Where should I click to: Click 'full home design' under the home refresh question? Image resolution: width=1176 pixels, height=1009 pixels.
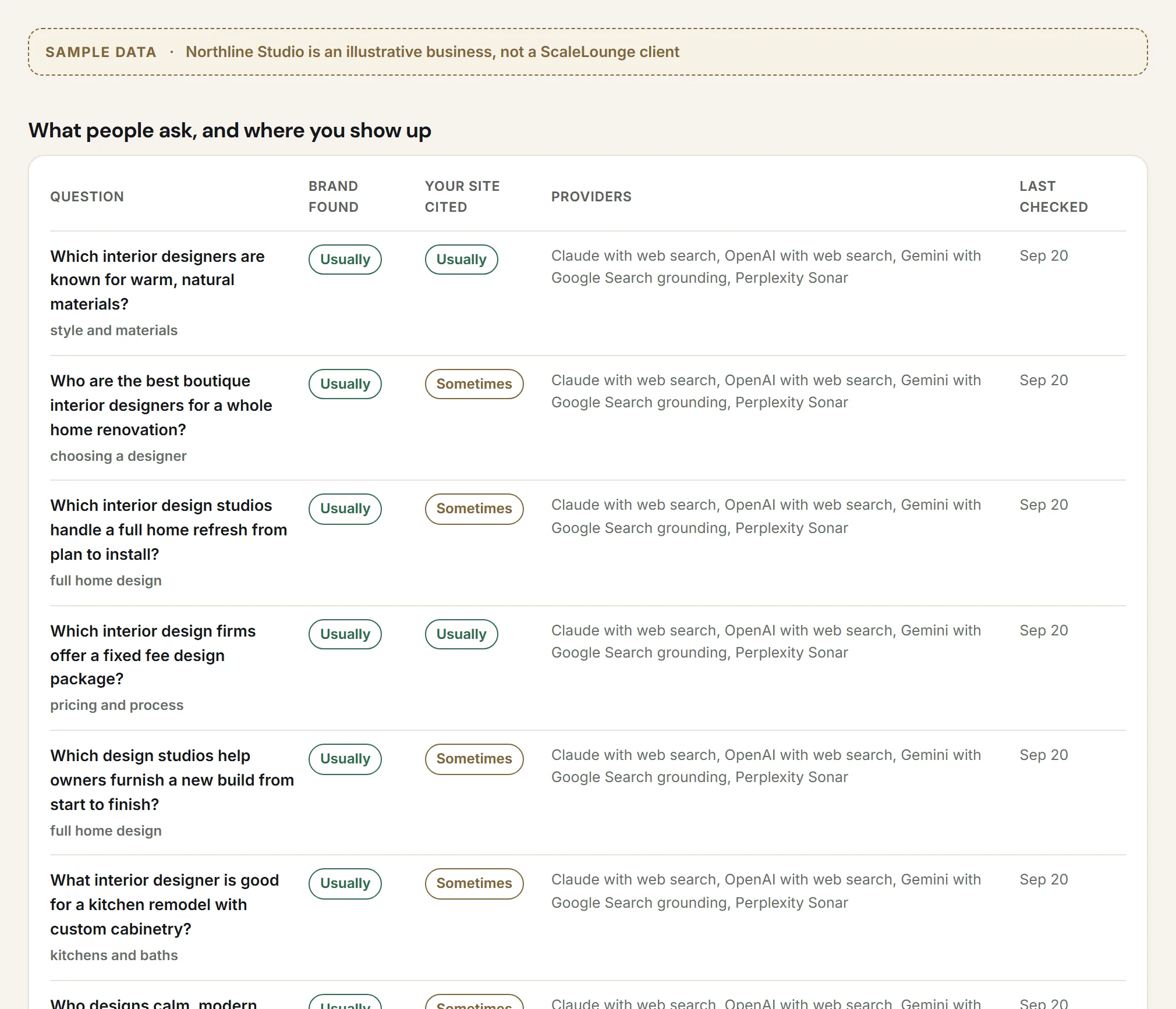[106, 581]
